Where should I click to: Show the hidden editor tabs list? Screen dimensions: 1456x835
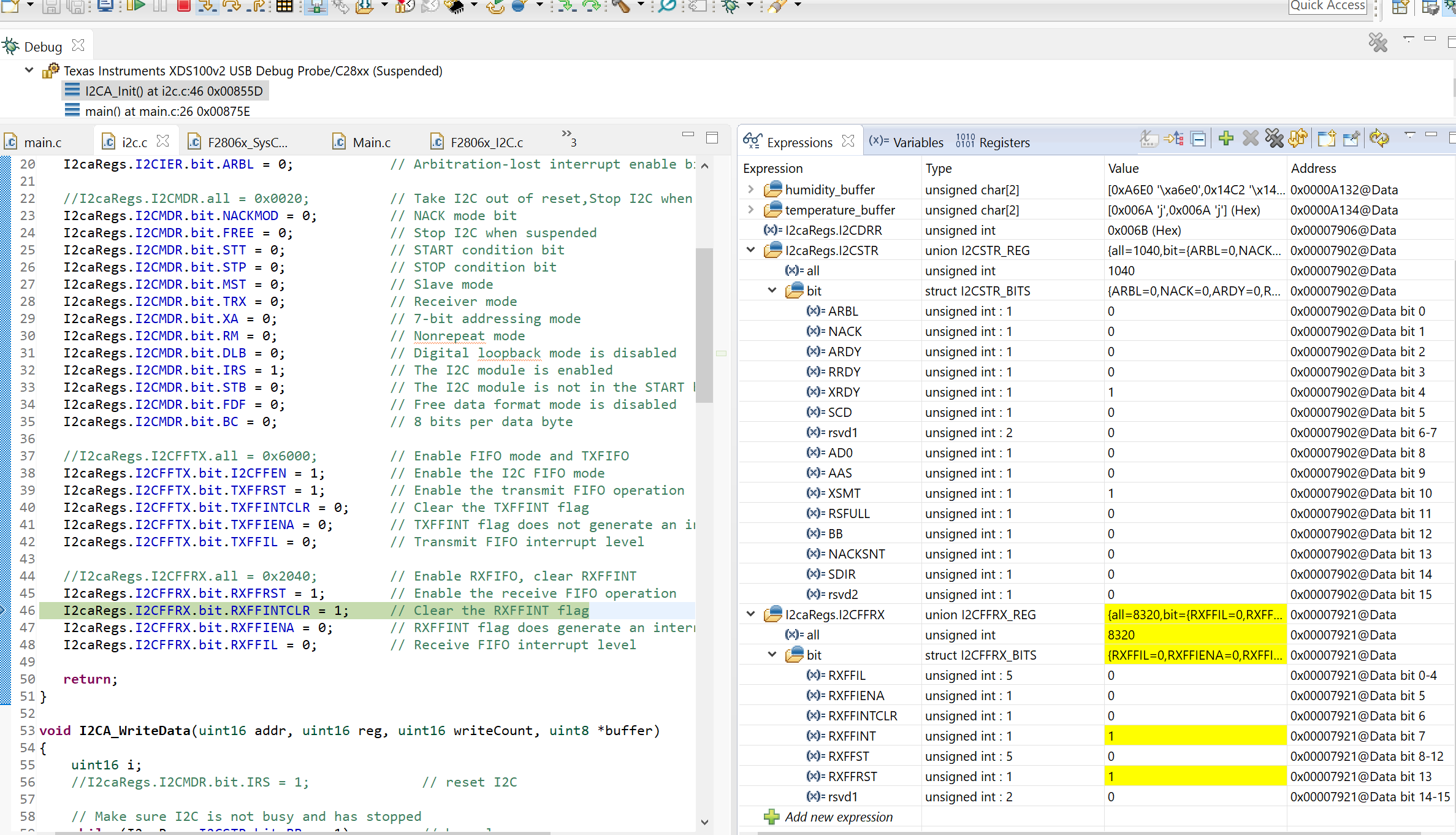568,137
